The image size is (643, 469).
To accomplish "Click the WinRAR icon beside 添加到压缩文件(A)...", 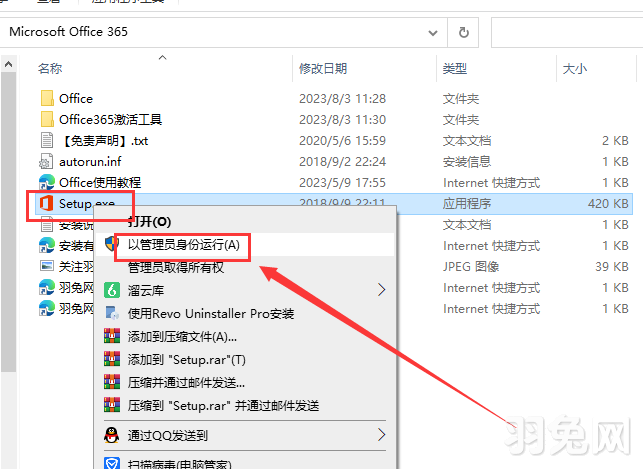I will 112,336.
